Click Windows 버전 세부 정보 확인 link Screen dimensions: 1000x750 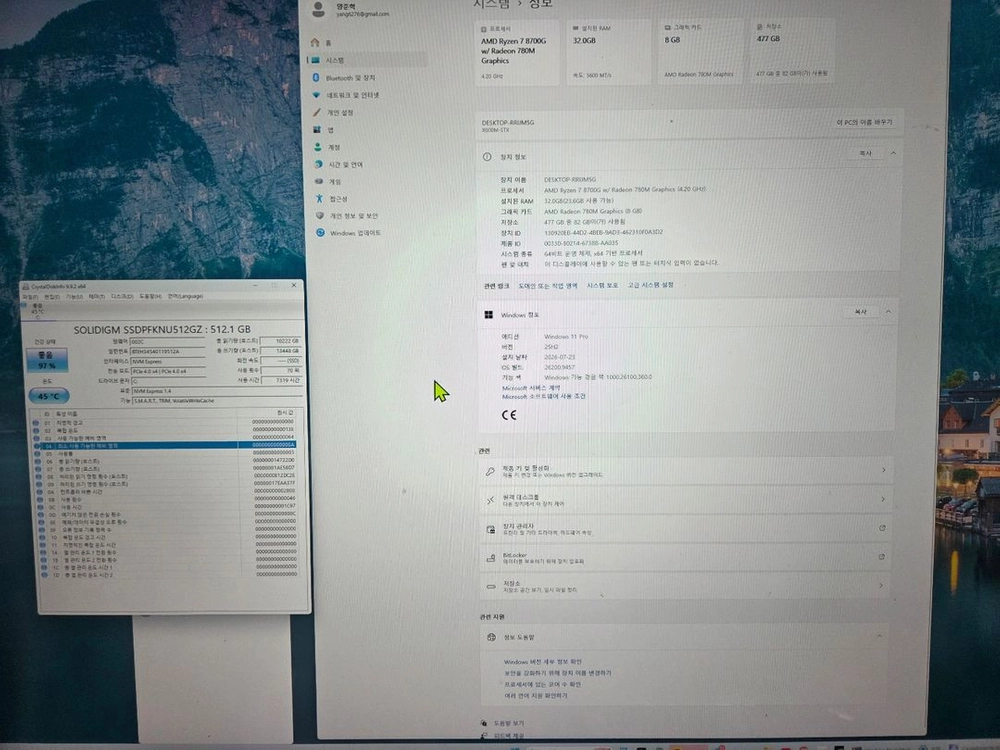[x=543, y=662]
